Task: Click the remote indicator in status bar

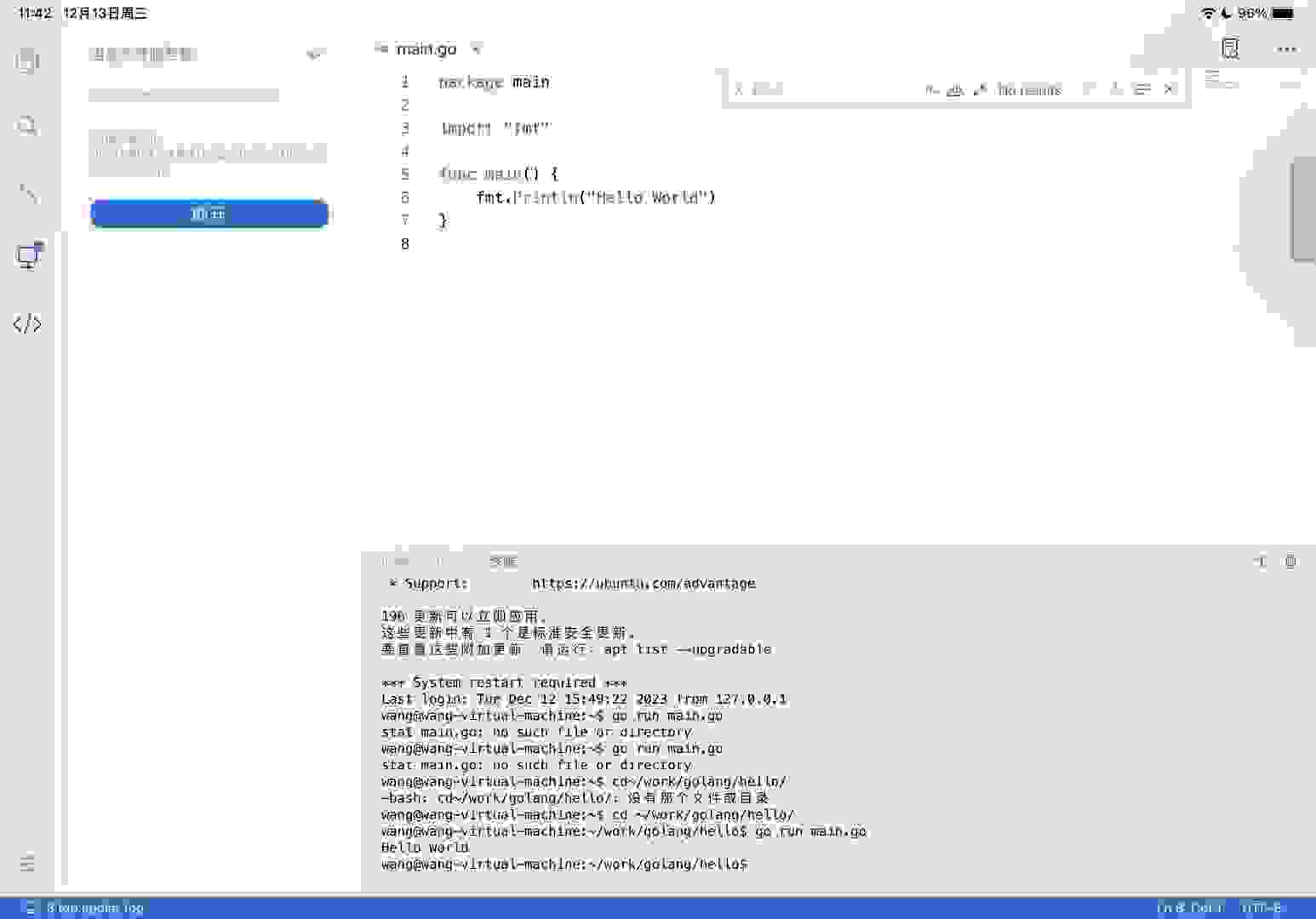Action: [30, 908]
